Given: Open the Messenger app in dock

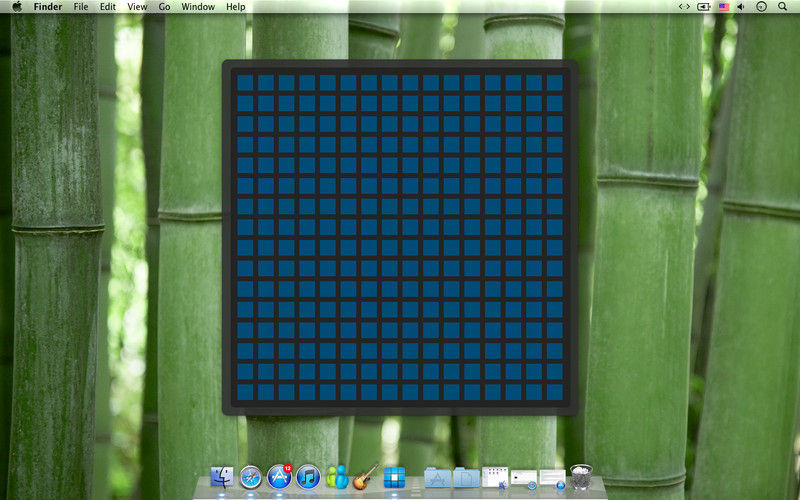Looking at the screenshot, I should (x=337, y=478).
